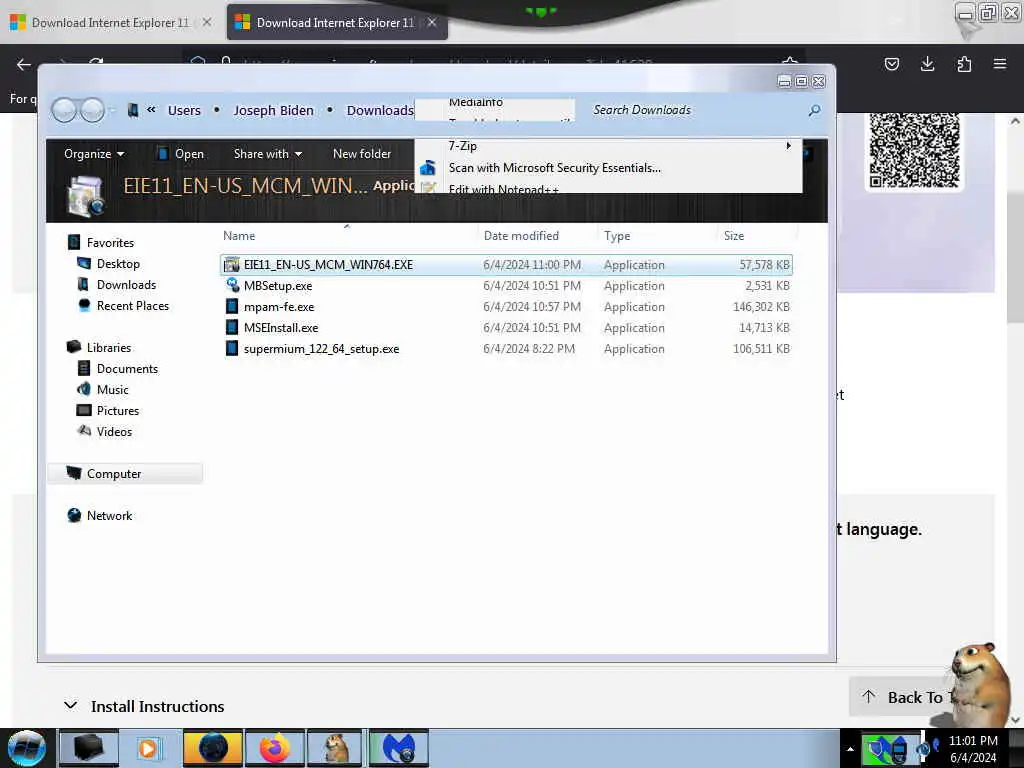Click the QR code image
The height and width of the screenshot is (768, 1024).
[x=914, y=150]
